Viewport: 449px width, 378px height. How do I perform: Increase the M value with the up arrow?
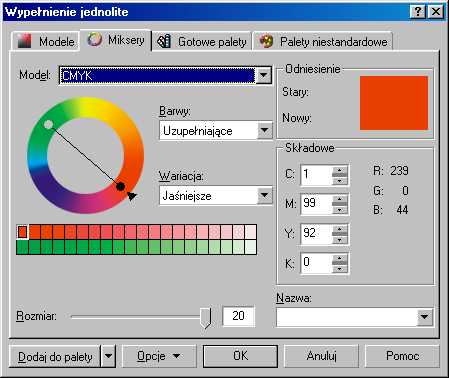pyautogui.click(x=340, y=199)
